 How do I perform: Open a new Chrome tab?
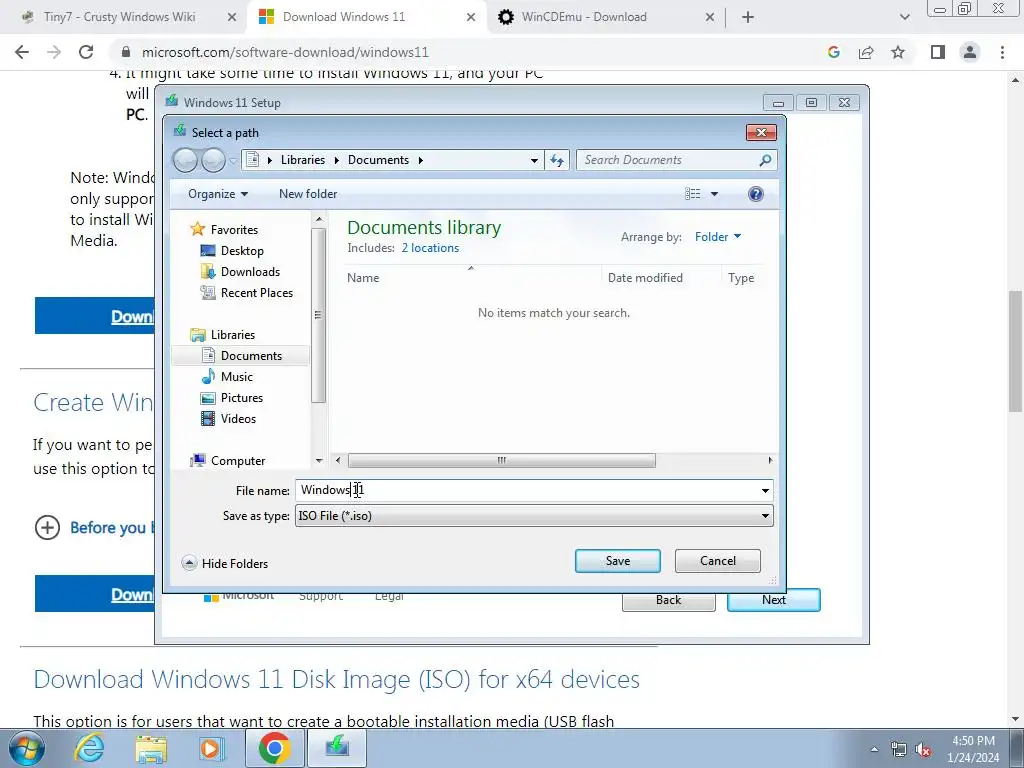click(748, 18)
